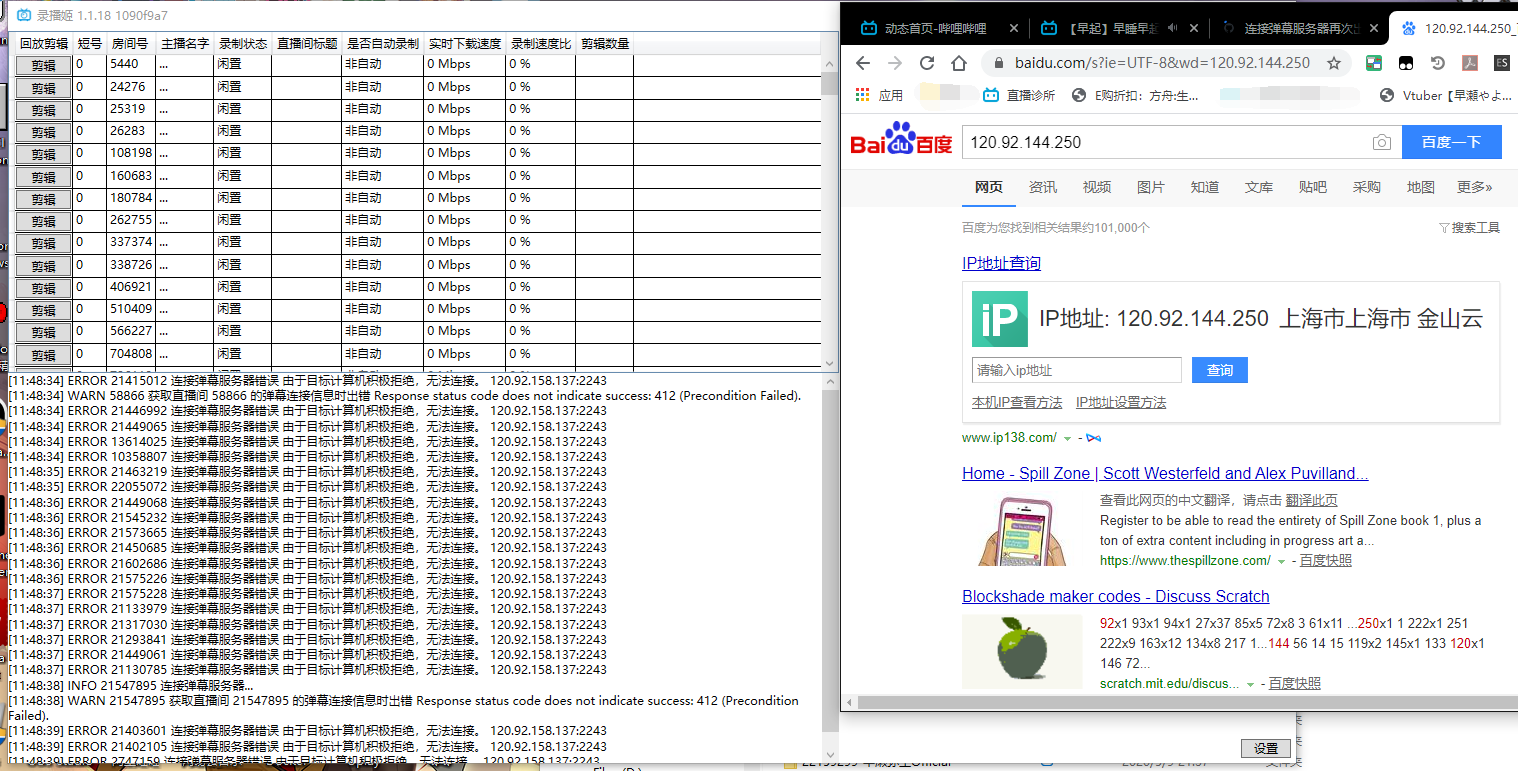Click the back navigation arrow in Chrome
This screenshot has width=1518, height=771.
tap(862, 62)
